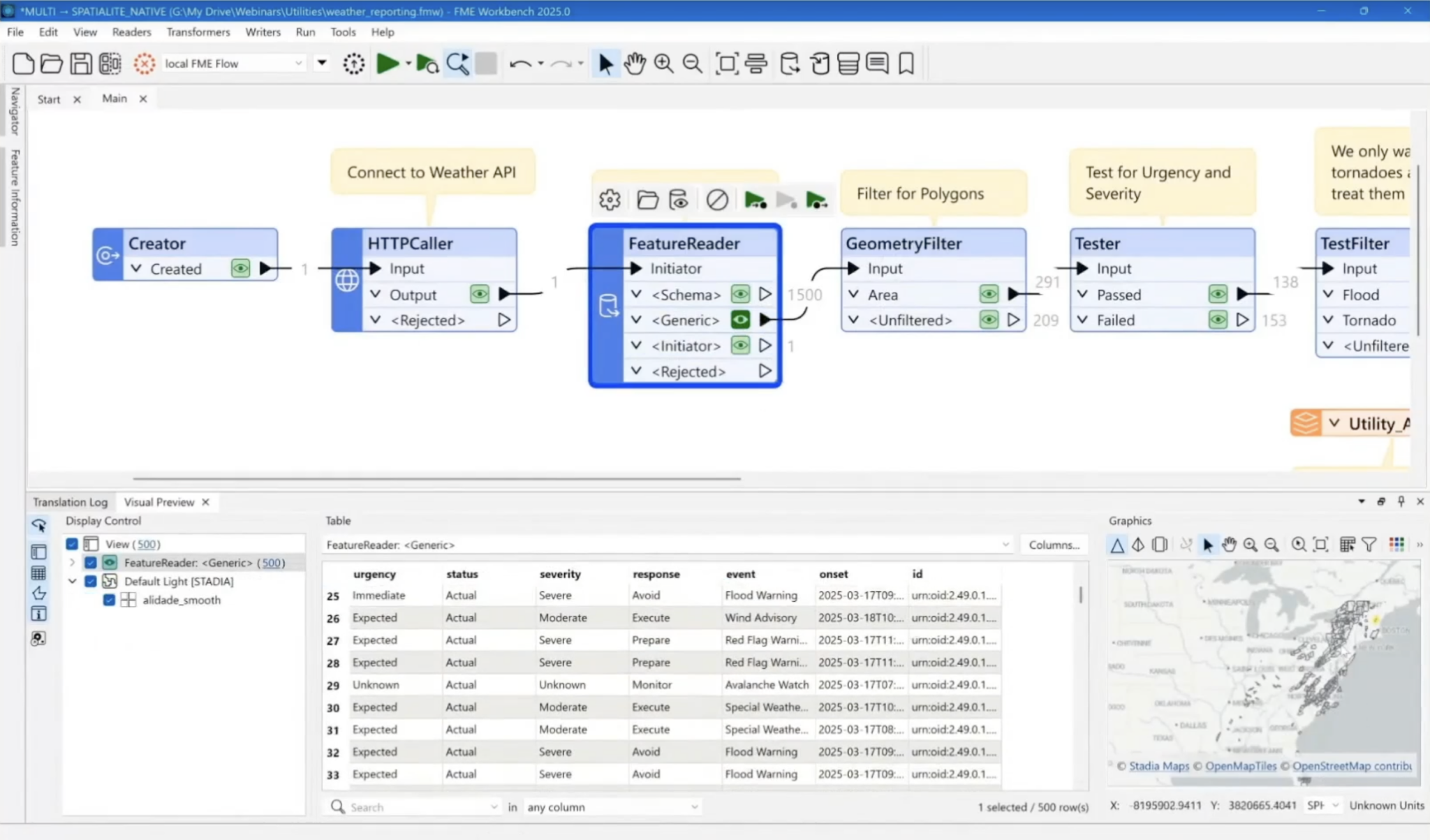Choose the Select arrow tool

tap(605, 64)
